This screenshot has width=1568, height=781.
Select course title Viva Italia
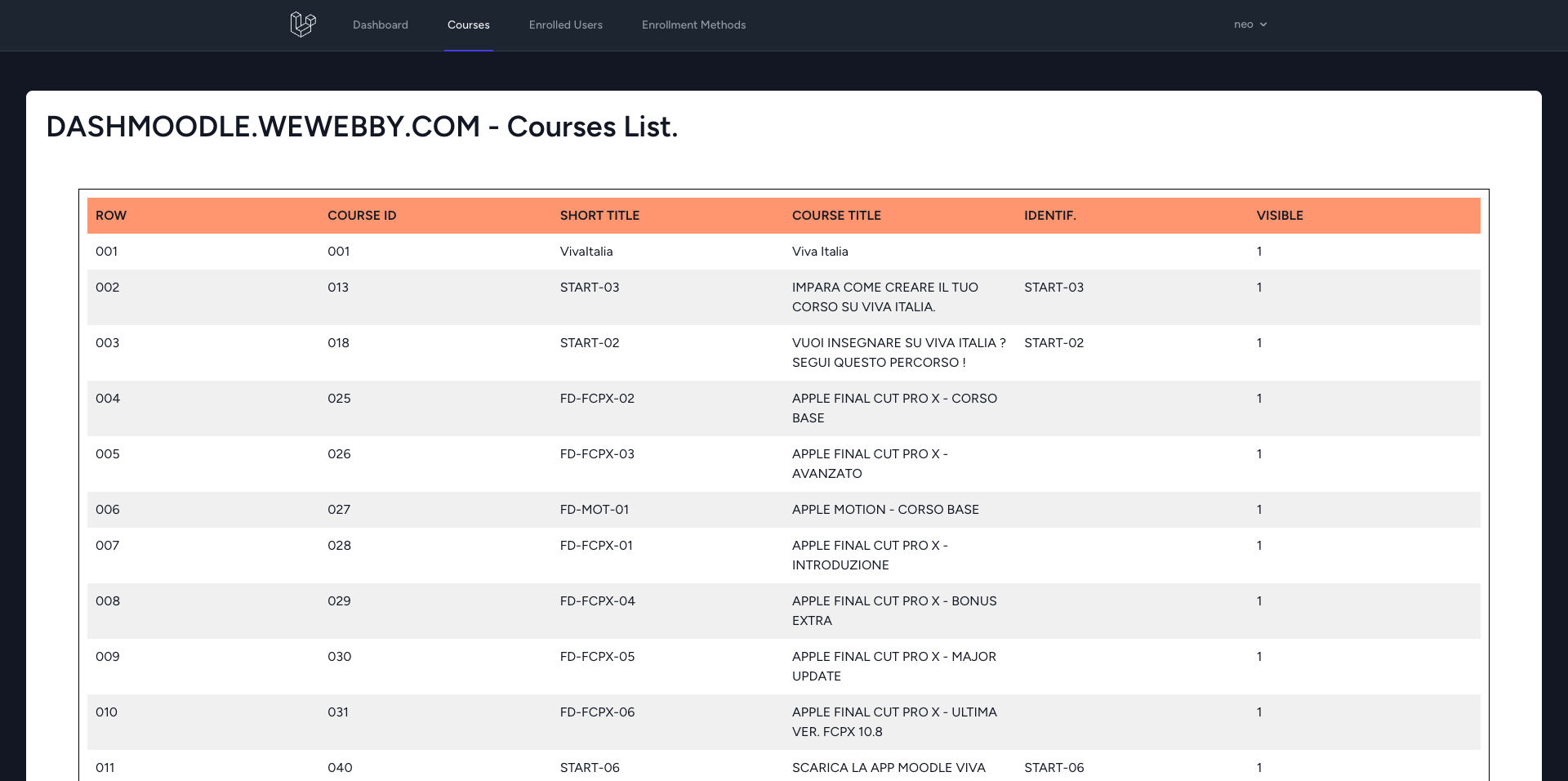pyautogui.click(x=820, y=252)
